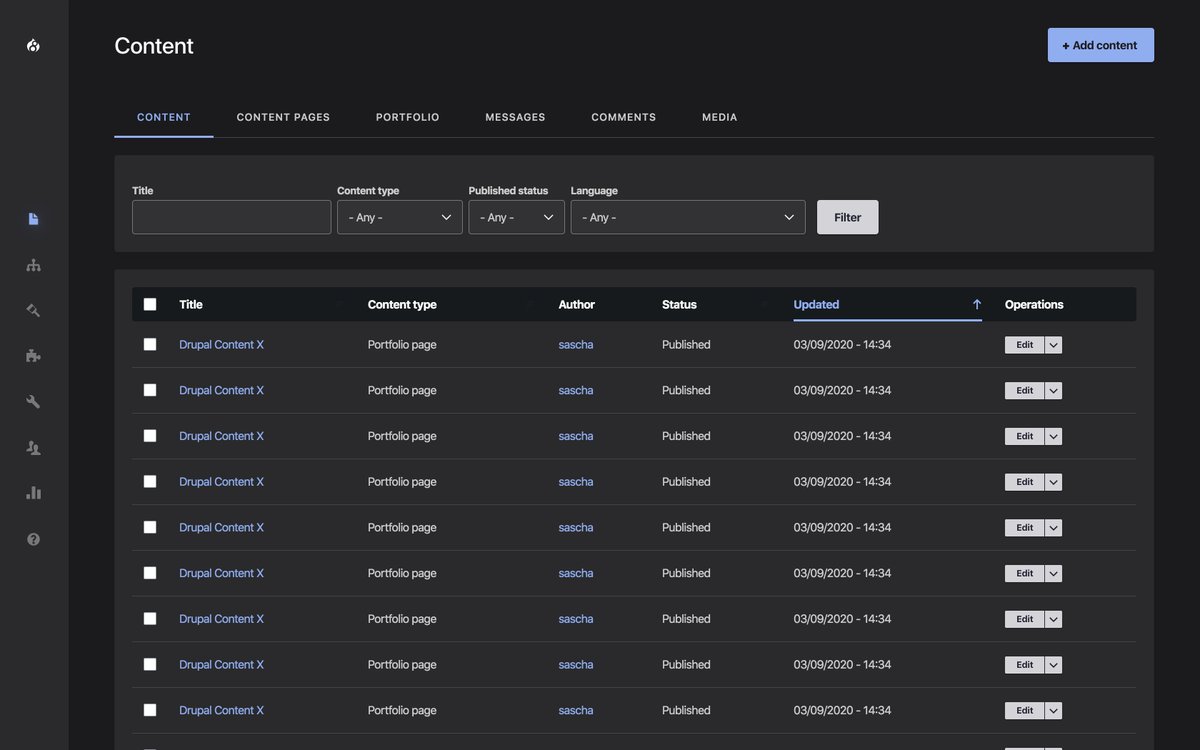Open the Language filter dropdown
Screen dimensions: 1200x750
[x=688, y=217]
